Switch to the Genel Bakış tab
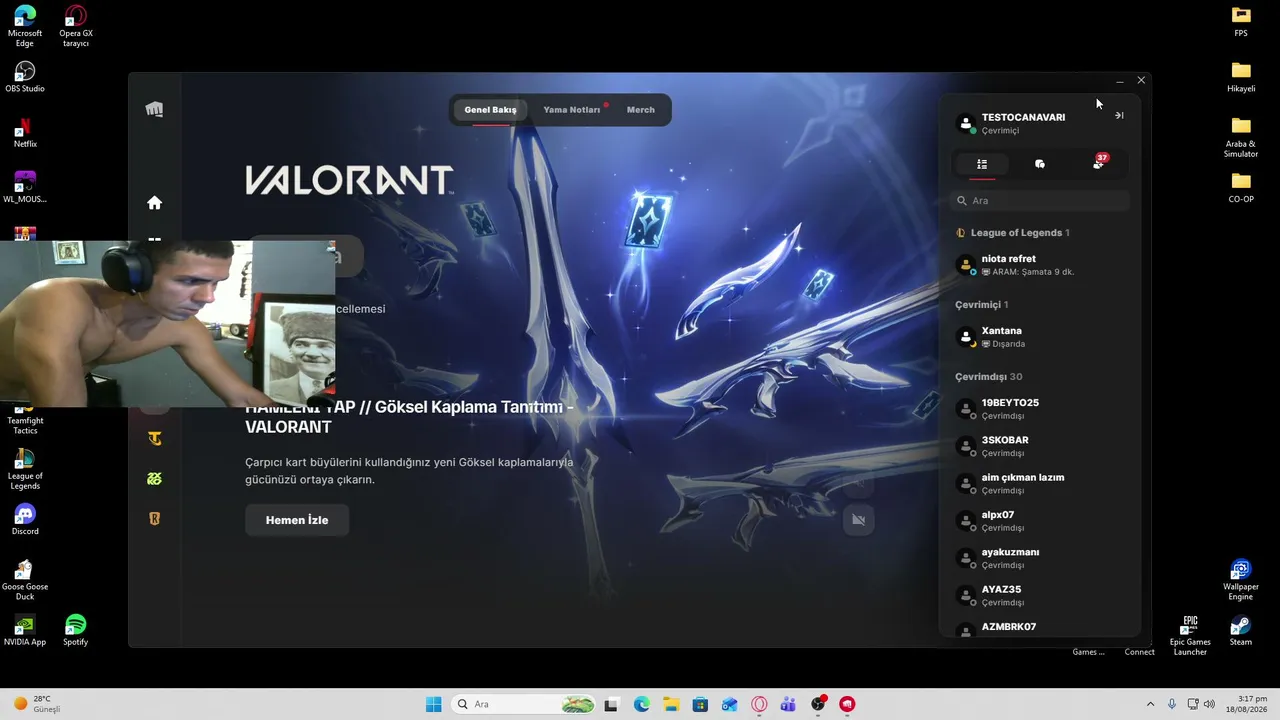 tap(490, 110)
